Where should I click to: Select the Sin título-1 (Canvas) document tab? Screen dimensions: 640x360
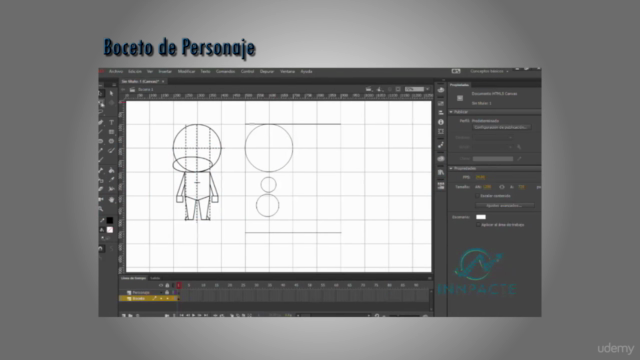click(140, 81)
